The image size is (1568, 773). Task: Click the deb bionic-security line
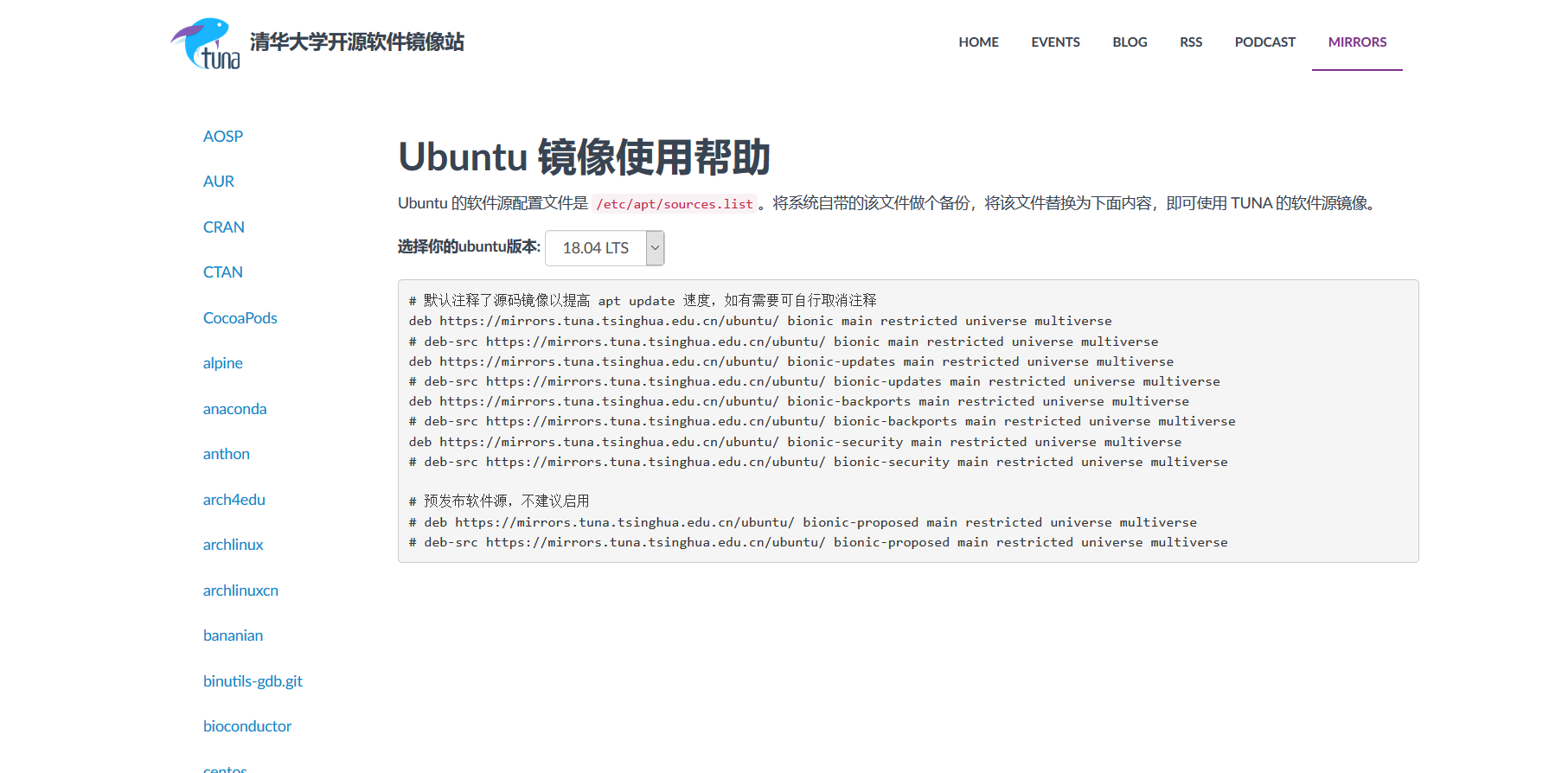point(795,442)
